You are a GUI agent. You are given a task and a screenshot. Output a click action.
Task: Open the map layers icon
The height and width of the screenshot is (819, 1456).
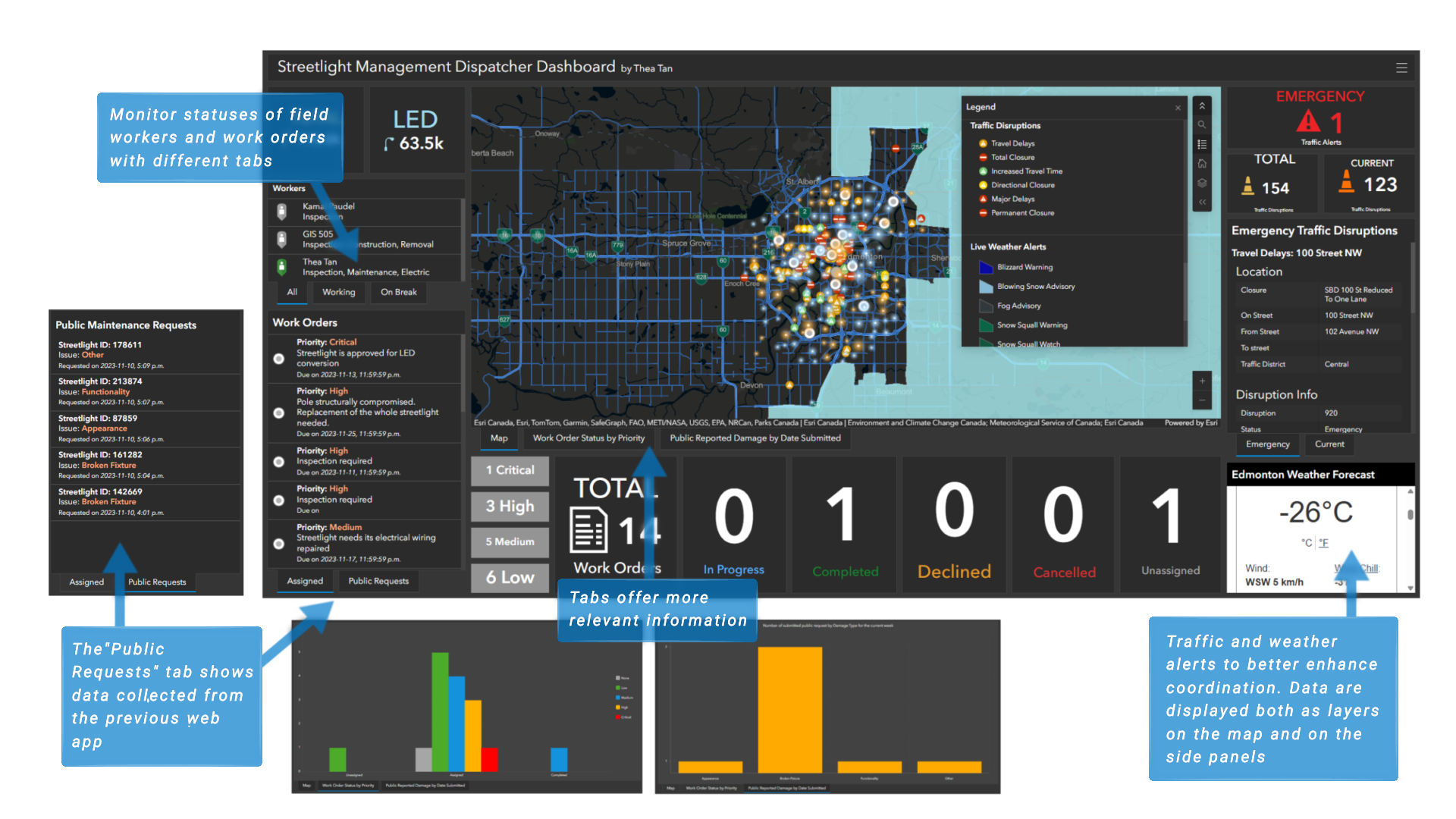click(1202, 183)
